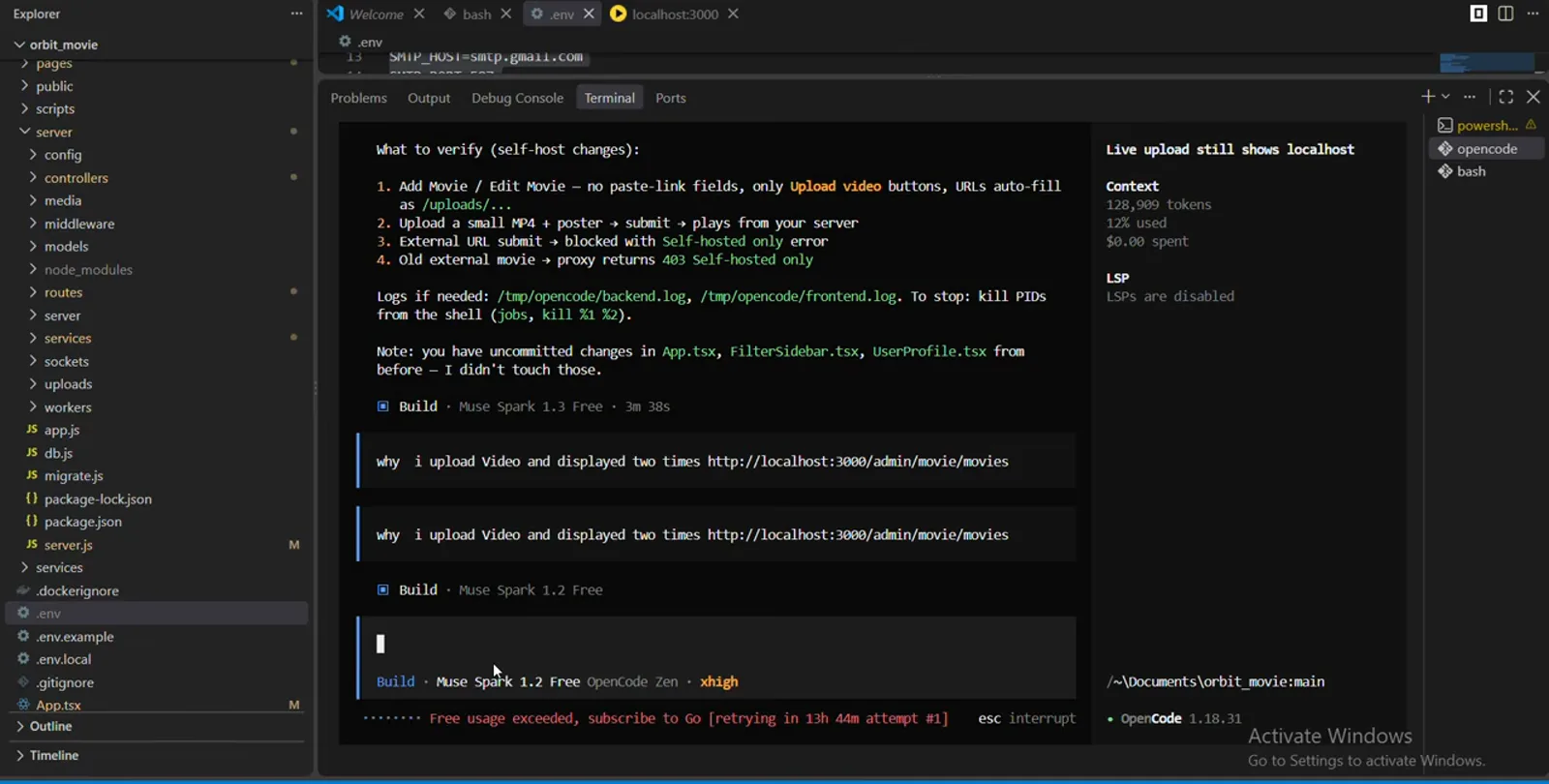
Task: Select the opencode terminal in the list
Action: (1486, 148)
